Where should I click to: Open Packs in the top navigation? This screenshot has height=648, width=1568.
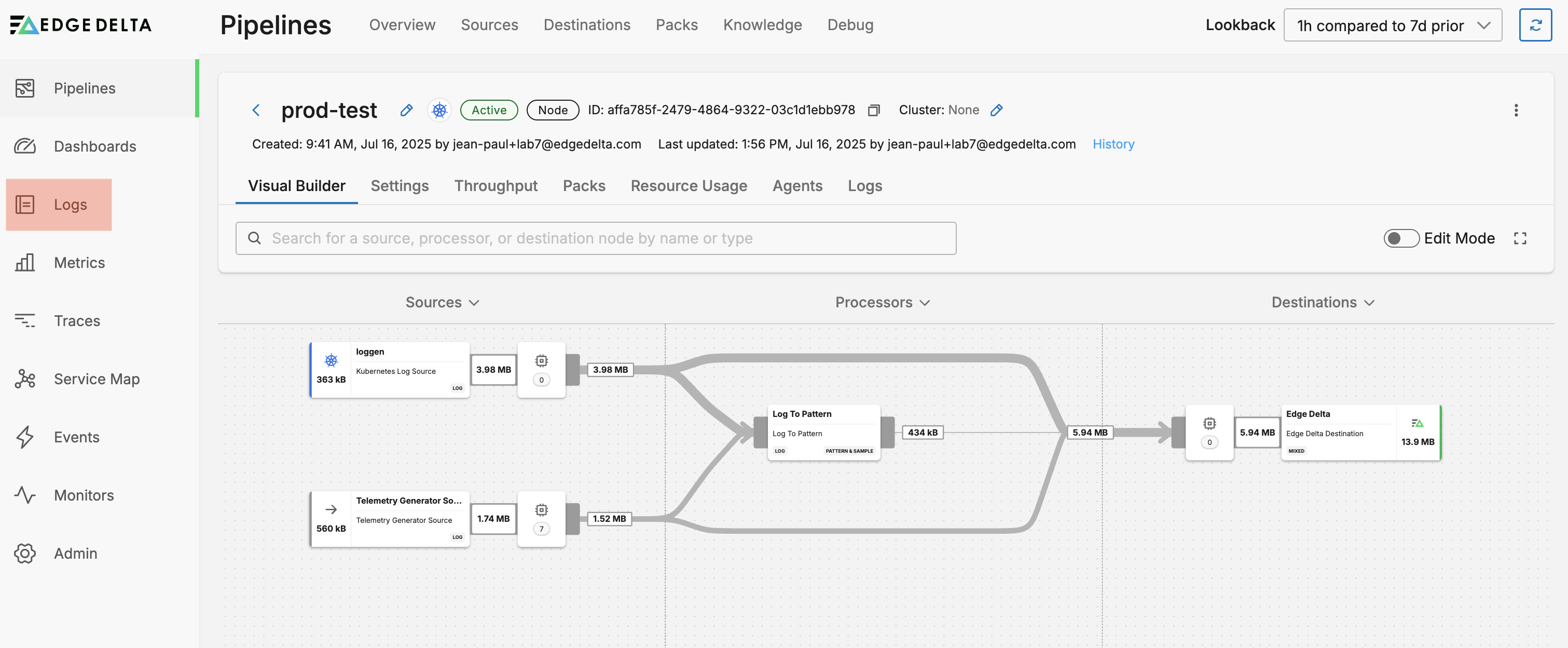point(676,25)
